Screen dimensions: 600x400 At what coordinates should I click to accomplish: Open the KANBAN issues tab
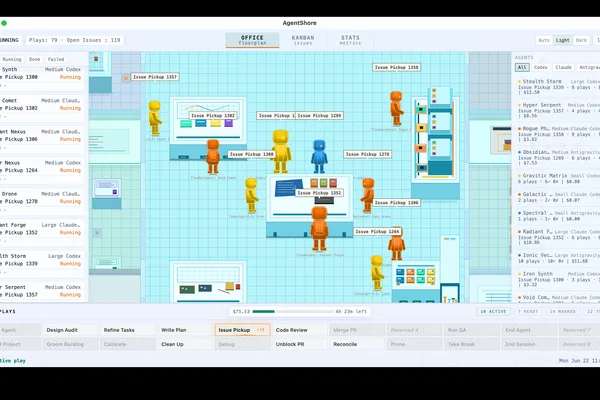(303, 40)
